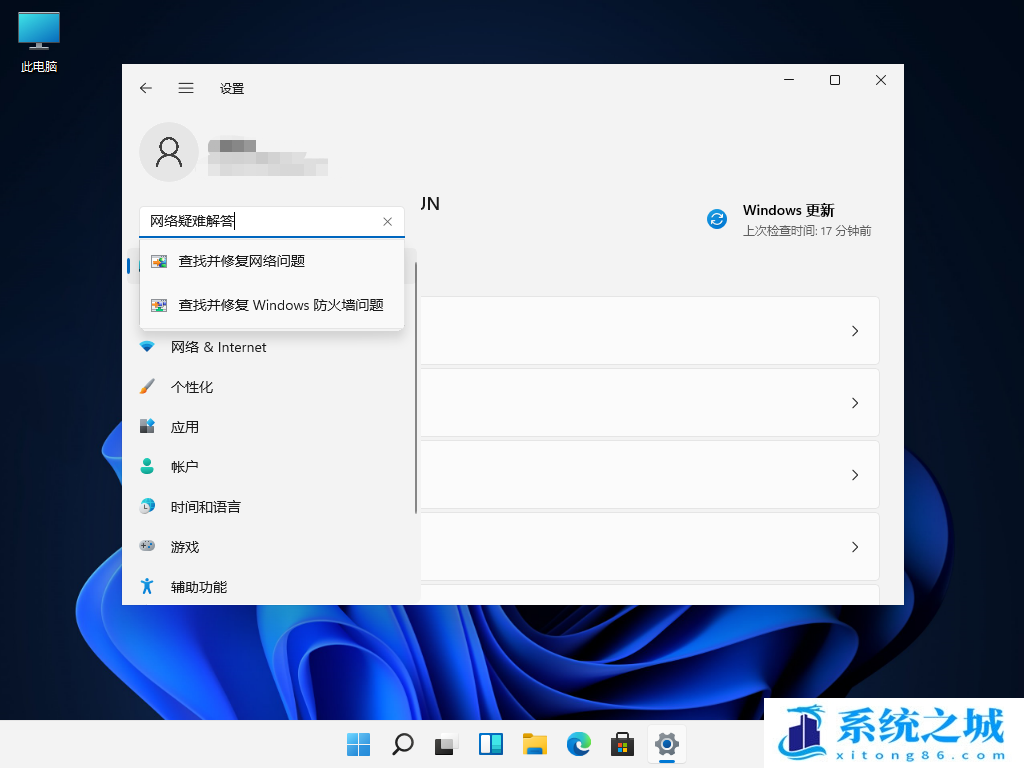Open Microsoft Edge from taskbar
This screenshot has width=1024, height=768.
579,744
